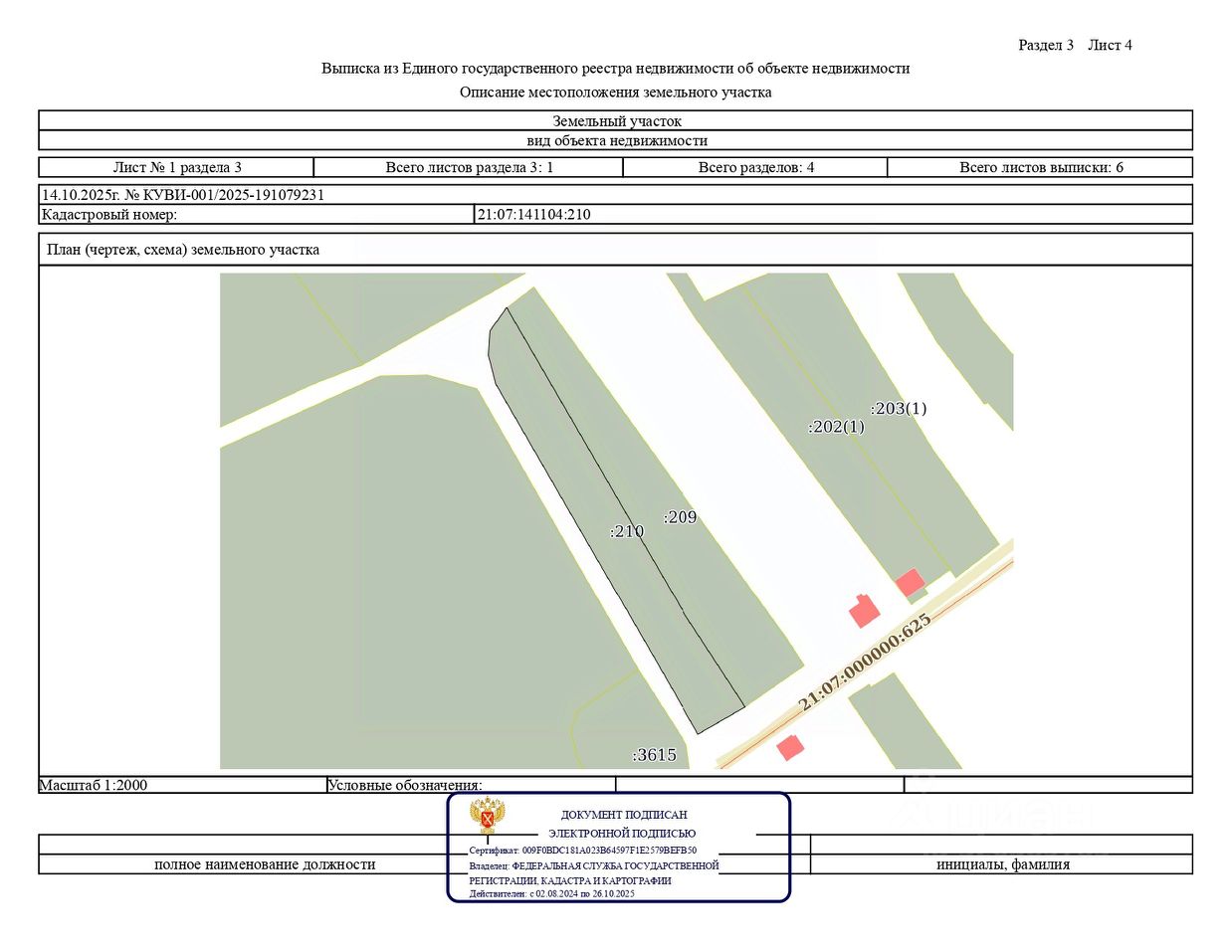
Task: Click the red building marker nearest parcel :203(1)
Action: pos(911,583)
